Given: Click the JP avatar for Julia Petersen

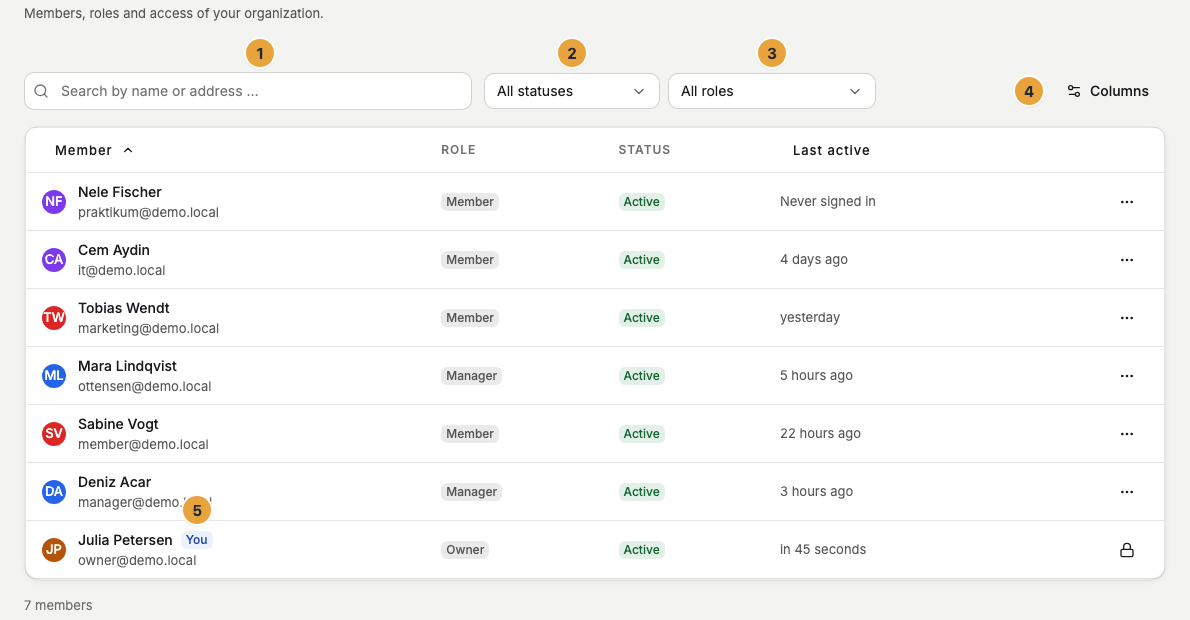Looking at the screenshot, I should 54,550.
